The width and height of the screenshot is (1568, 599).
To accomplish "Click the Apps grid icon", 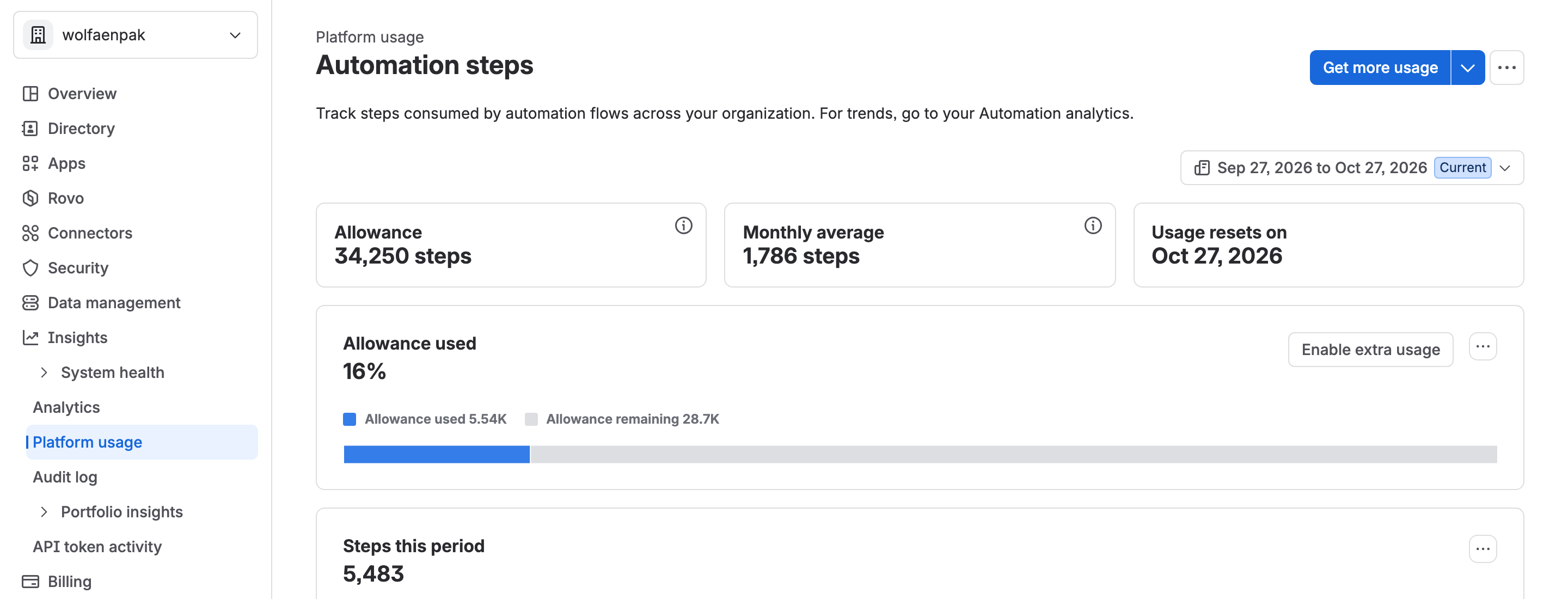I will pyautogui.click(x=30, y=163).
